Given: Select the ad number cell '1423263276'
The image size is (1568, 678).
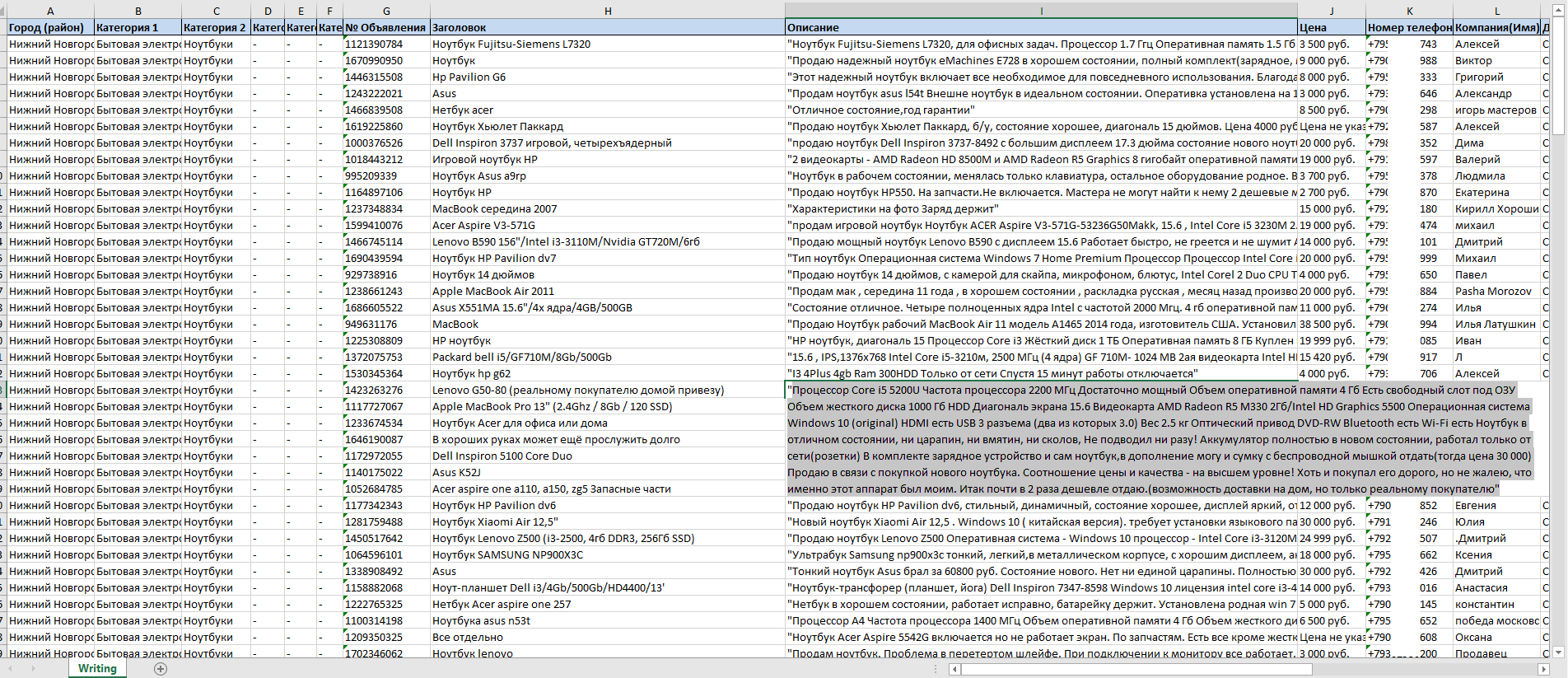Looking at the screenshot, I should (x=386, y=390).
